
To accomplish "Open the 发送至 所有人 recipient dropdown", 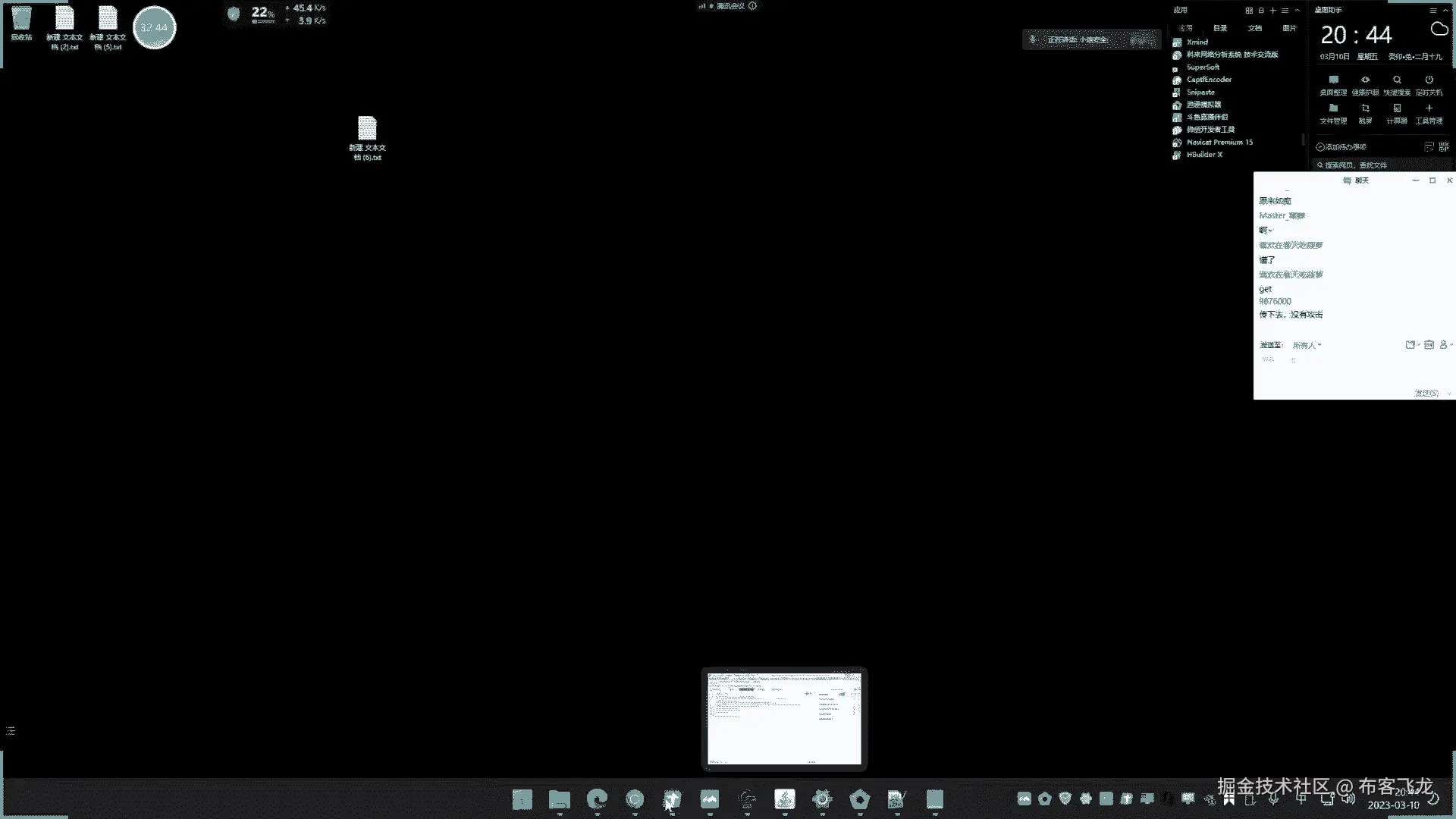I will pyautogui.click(x=1307, y=345).
